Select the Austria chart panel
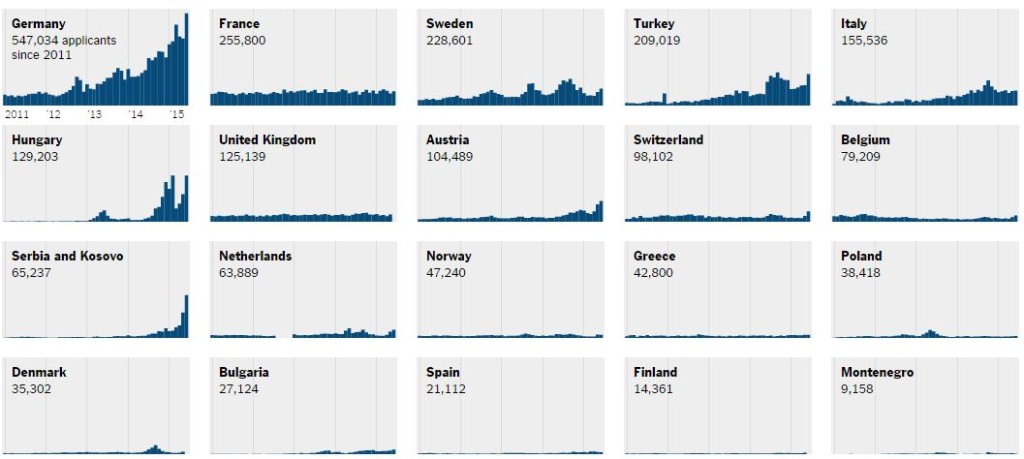The image size is (1024, 459). 511,173
